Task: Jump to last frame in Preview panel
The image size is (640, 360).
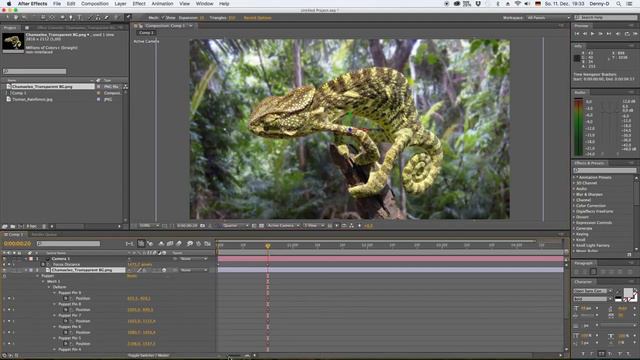Action: (x=609, y=34)
